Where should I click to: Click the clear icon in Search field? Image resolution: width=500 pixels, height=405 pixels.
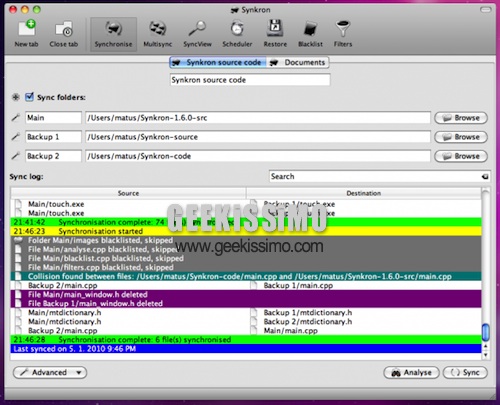[485, 177]
